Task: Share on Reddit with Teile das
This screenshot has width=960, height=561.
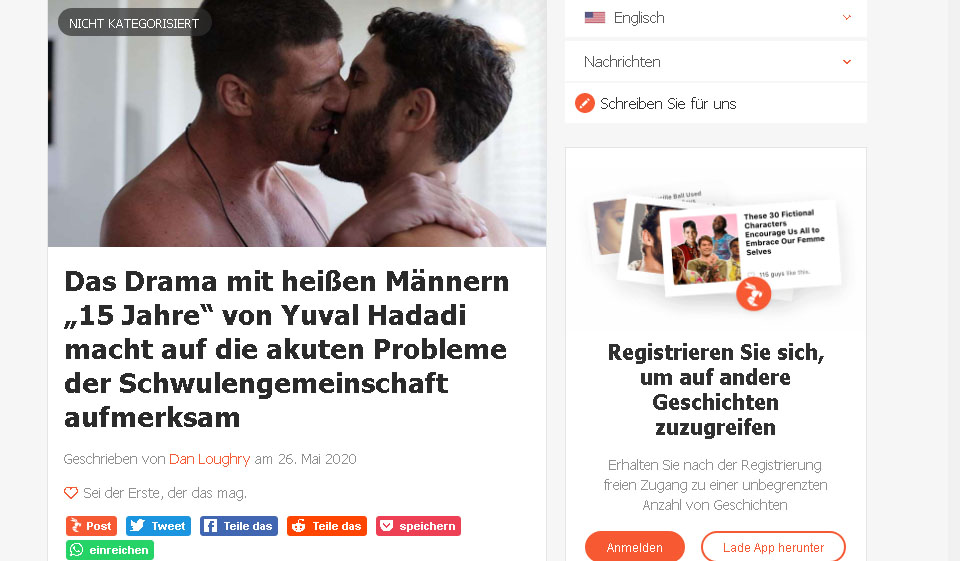Action: pyautogui.click(x=327, y=526)
